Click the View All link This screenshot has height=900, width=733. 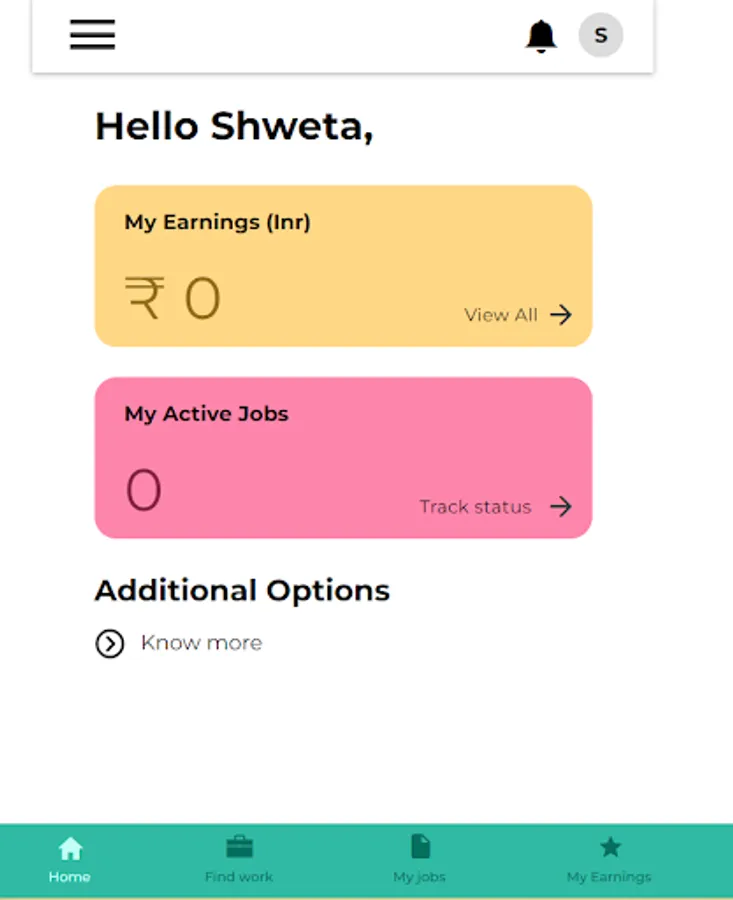[501, 315]
